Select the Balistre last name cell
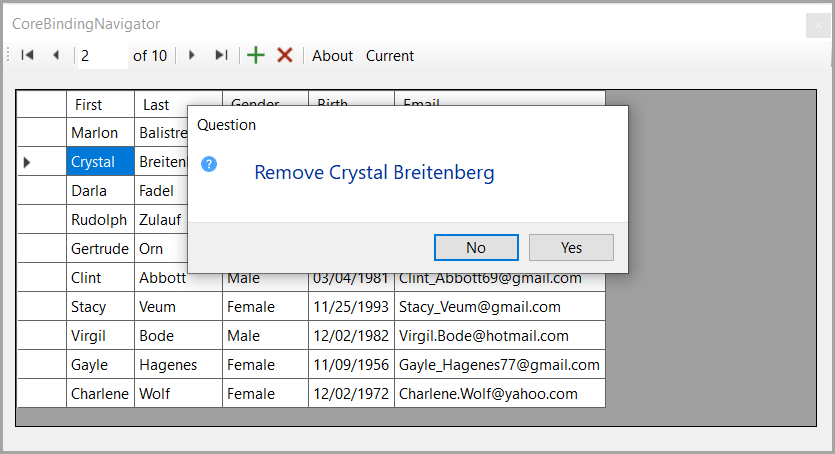This screenshot has height=454, width=835. 161,133
